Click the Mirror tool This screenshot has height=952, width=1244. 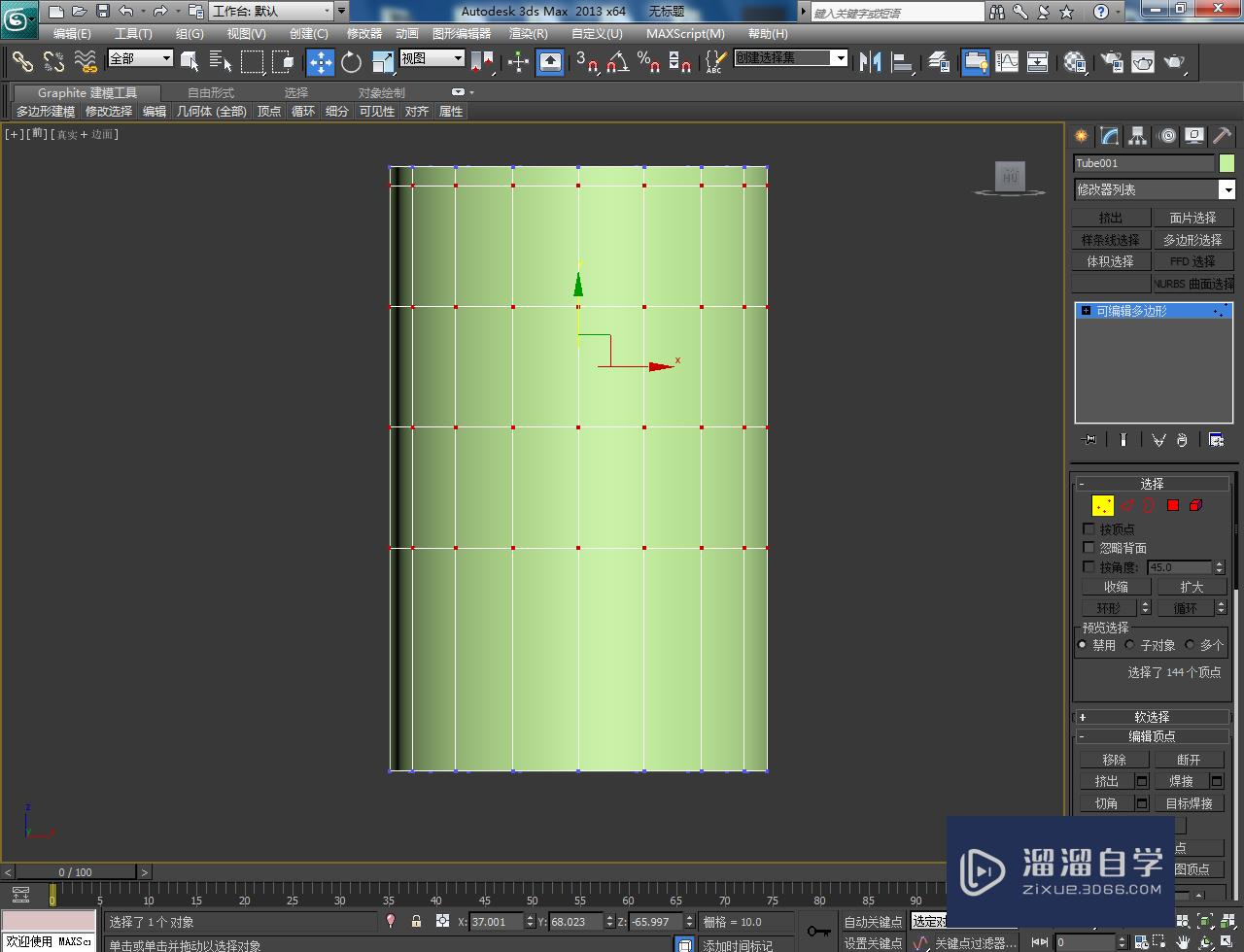pos(871,61)
